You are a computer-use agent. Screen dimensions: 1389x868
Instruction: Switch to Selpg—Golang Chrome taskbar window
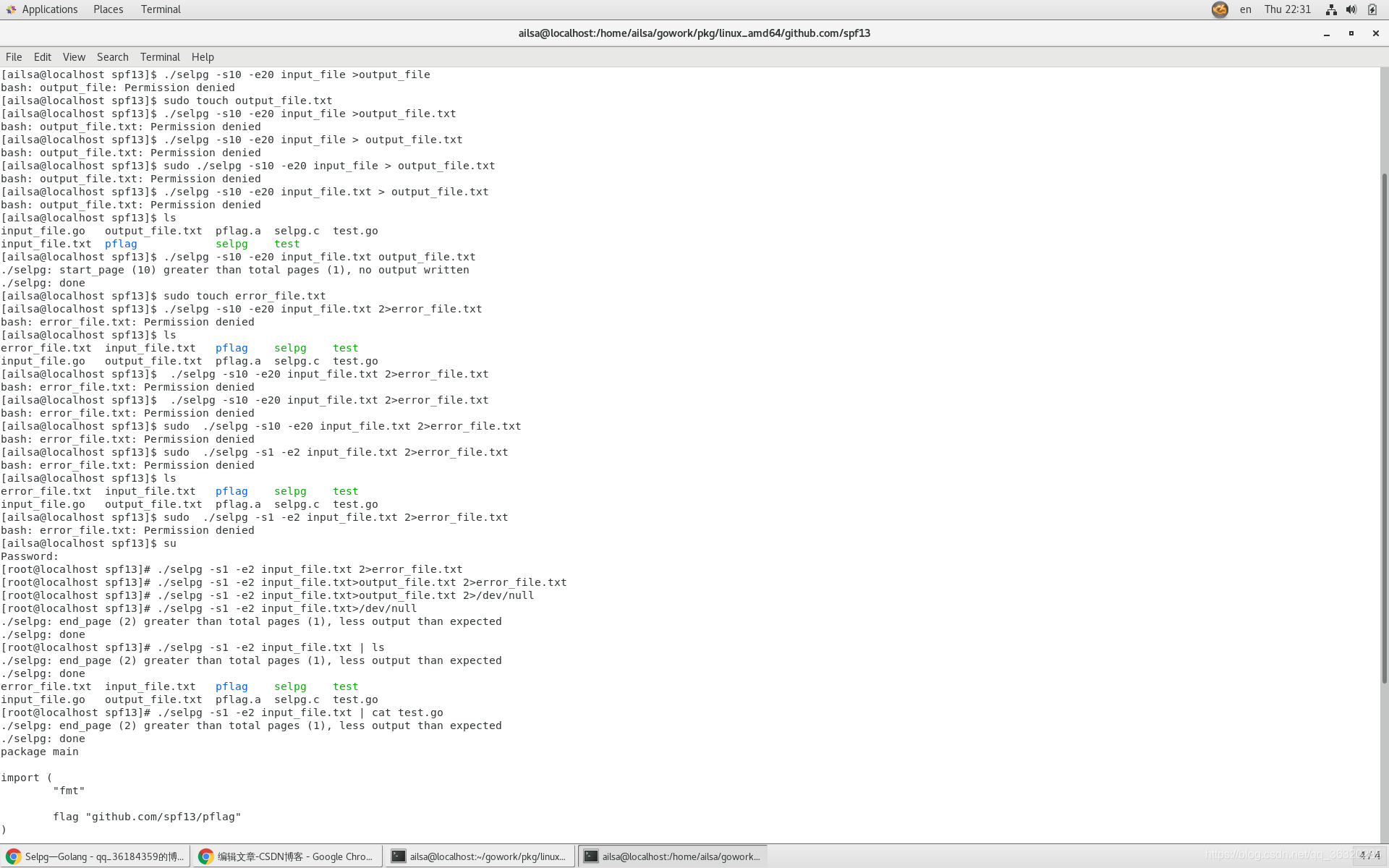click(96, 856)
